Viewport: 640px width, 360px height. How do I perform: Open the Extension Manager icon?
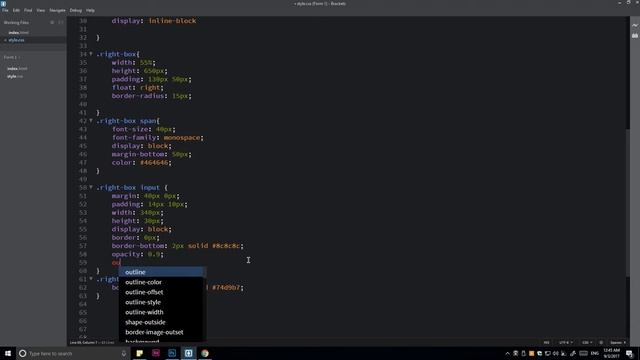[x=635, y=36]
